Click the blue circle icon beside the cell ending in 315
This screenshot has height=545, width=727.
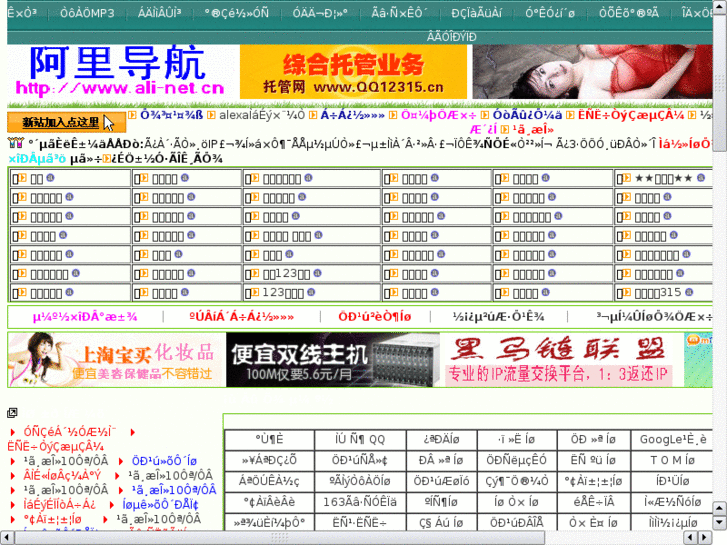689,292
